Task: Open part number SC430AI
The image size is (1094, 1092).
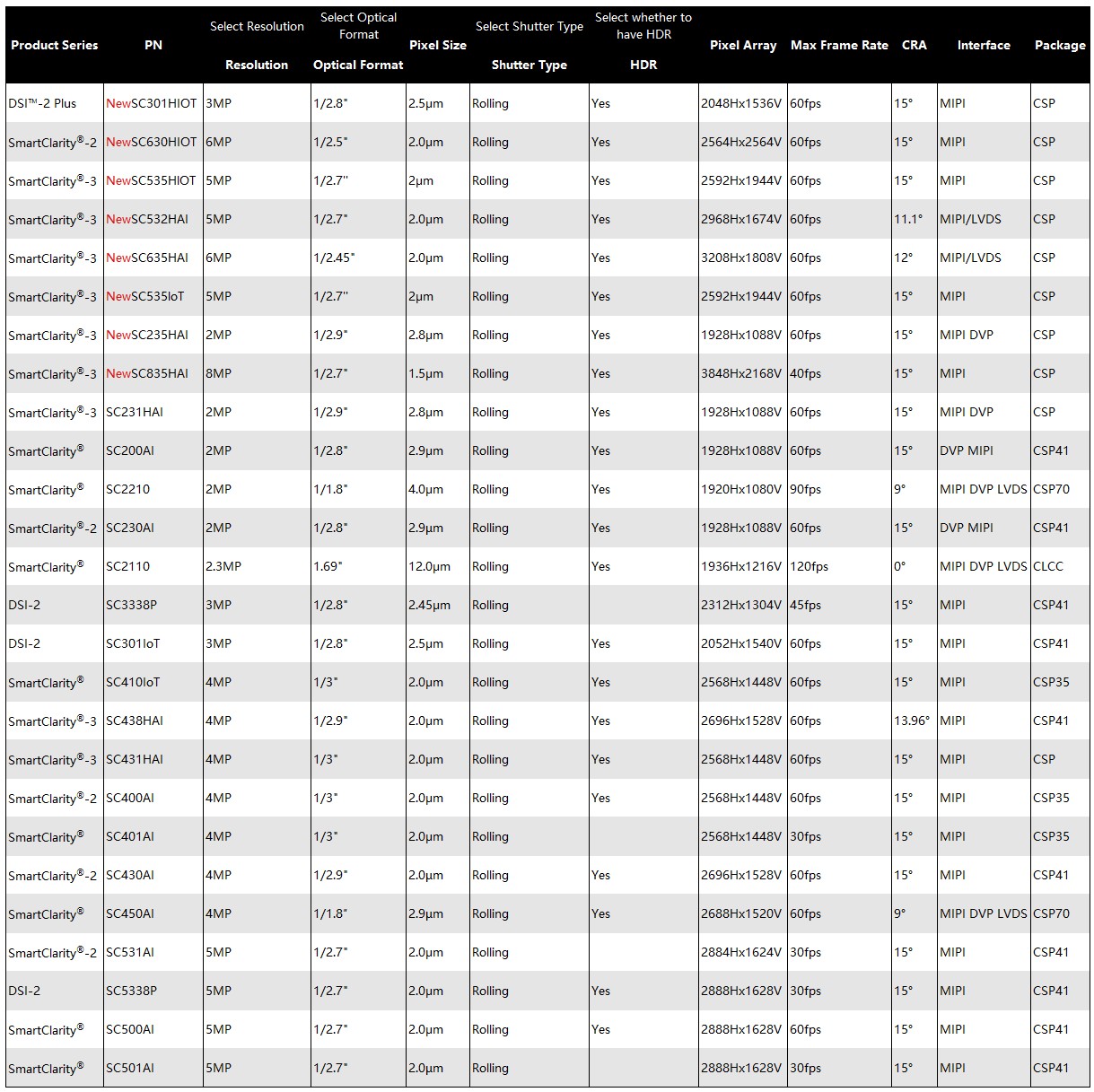Action: pos(130,875)
